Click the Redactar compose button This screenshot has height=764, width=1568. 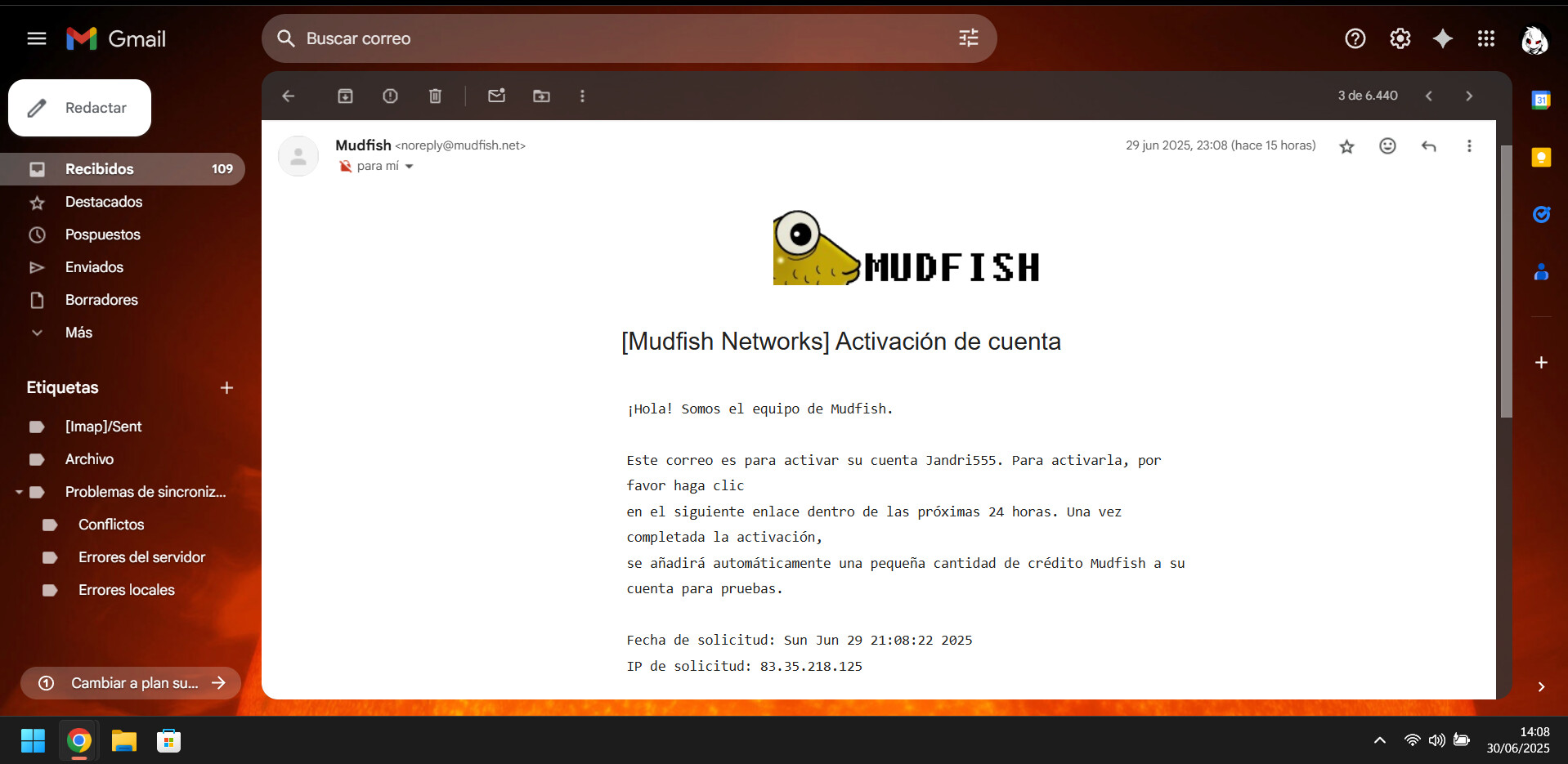79,108
